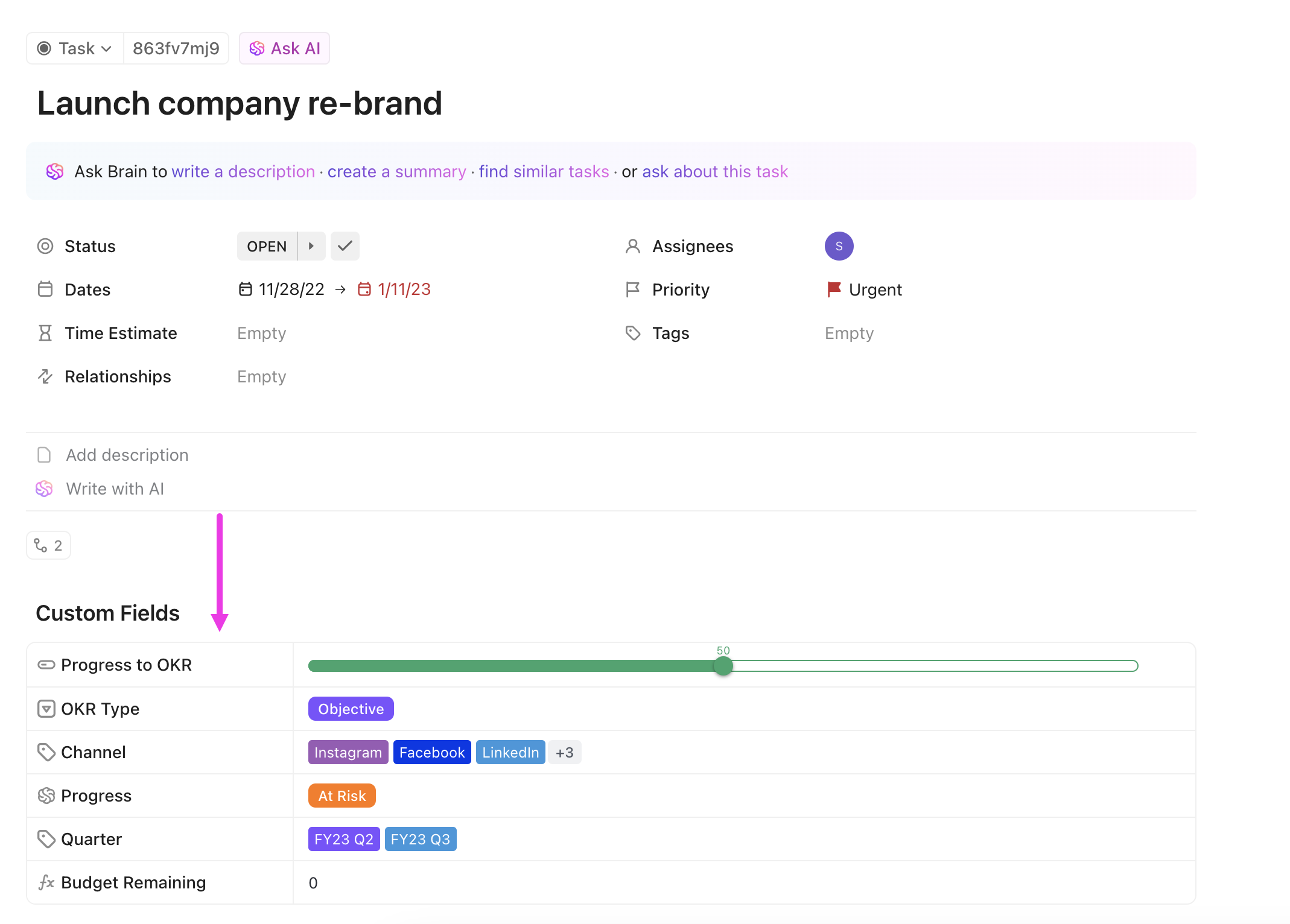1290x924 pixels.
Task: Click the At Risk progress label
Action: [x=342, y=796]
